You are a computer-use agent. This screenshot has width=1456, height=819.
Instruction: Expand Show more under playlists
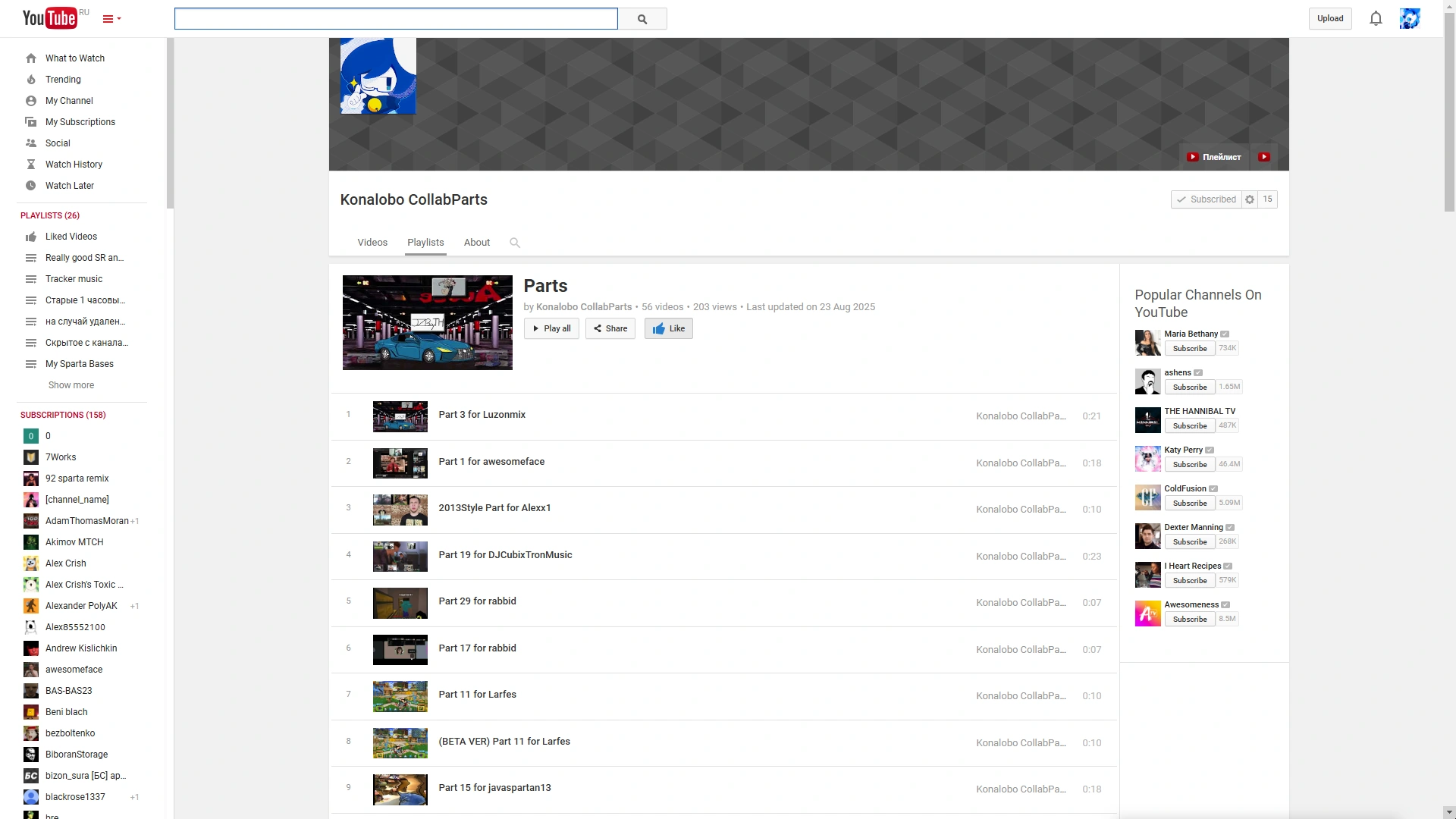click(x=71, y=385)
